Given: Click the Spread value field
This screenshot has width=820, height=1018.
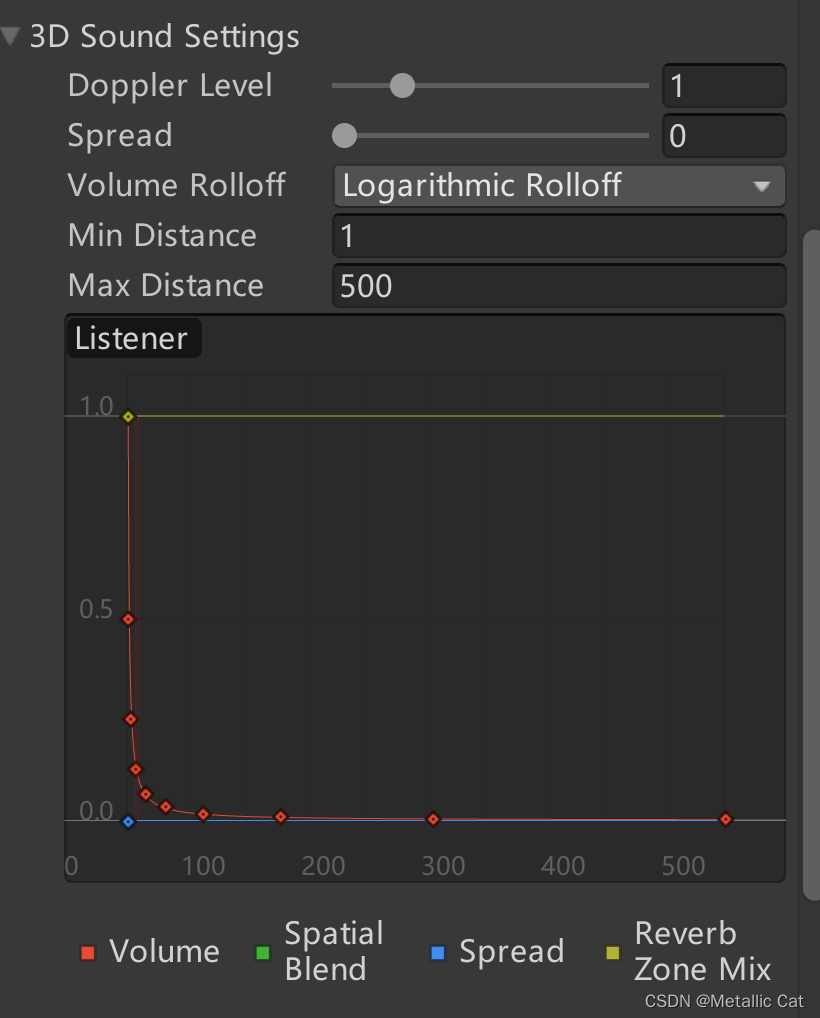Looking at the screenshot, I should click(x=723, y=135).
